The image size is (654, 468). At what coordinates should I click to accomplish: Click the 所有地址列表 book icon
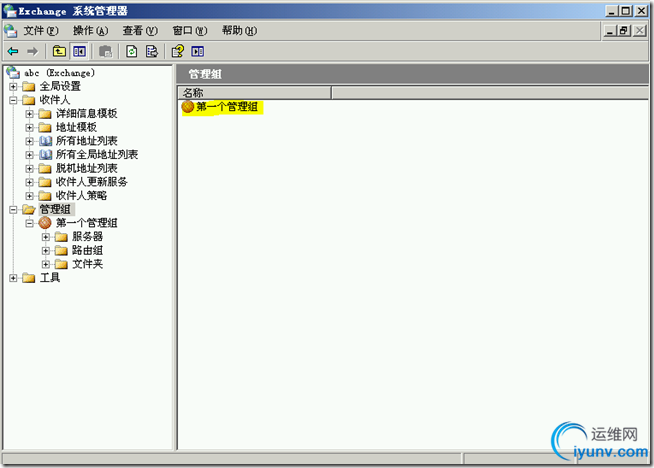[x=45, y=141]
